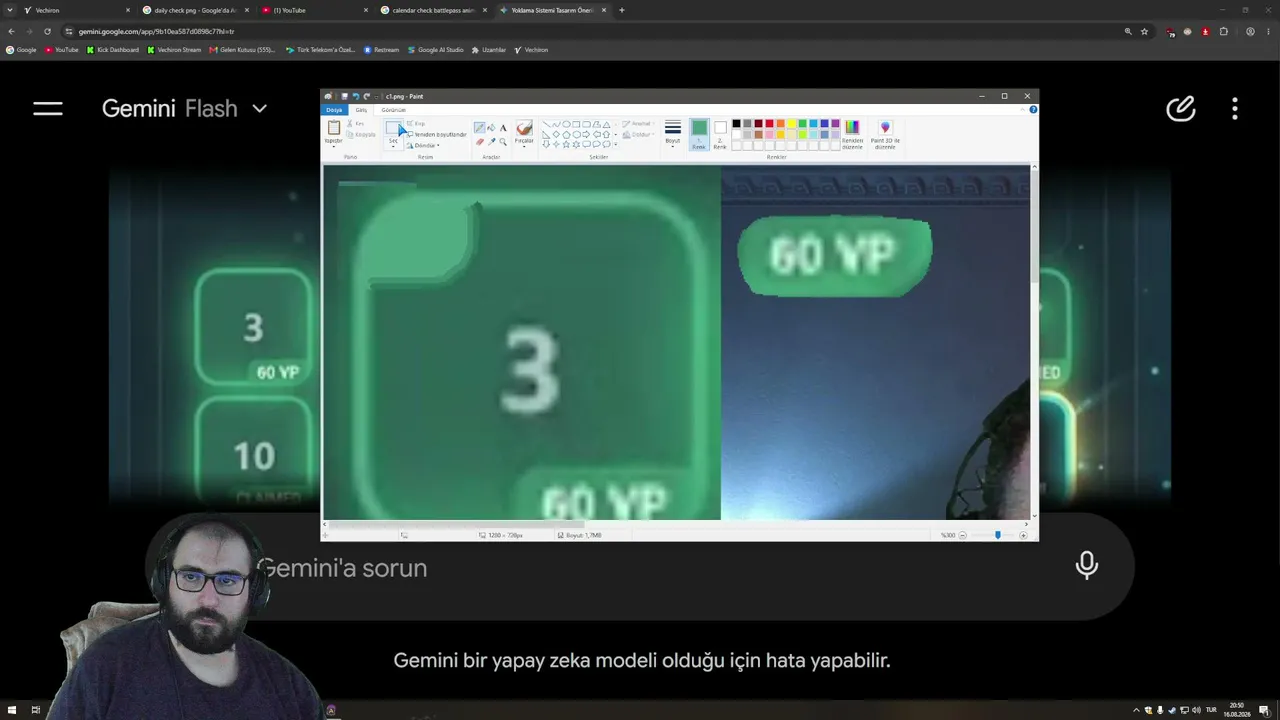Go back in Chrome

(11, 31)
